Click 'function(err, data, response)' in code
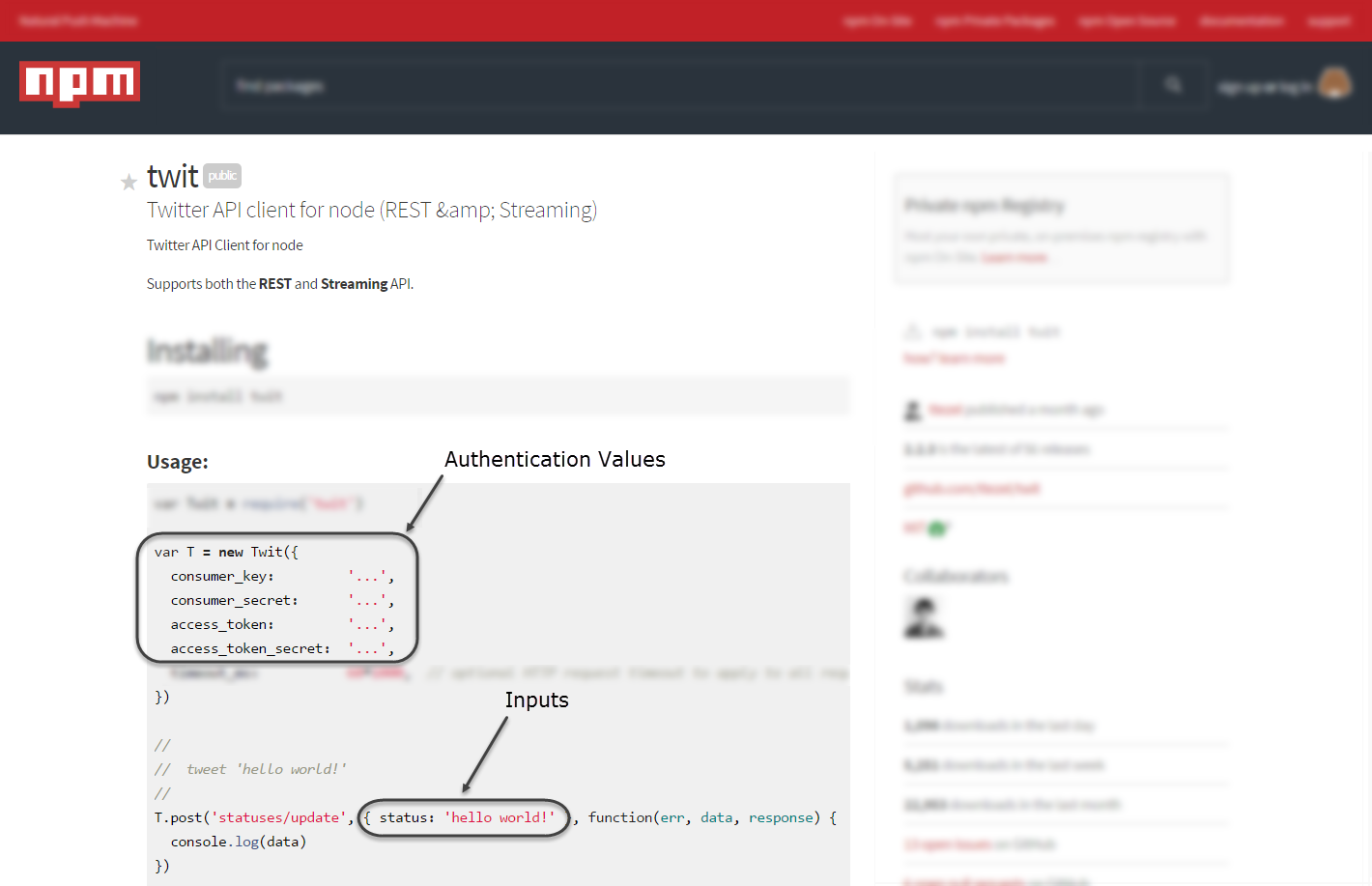 point(704,817)
